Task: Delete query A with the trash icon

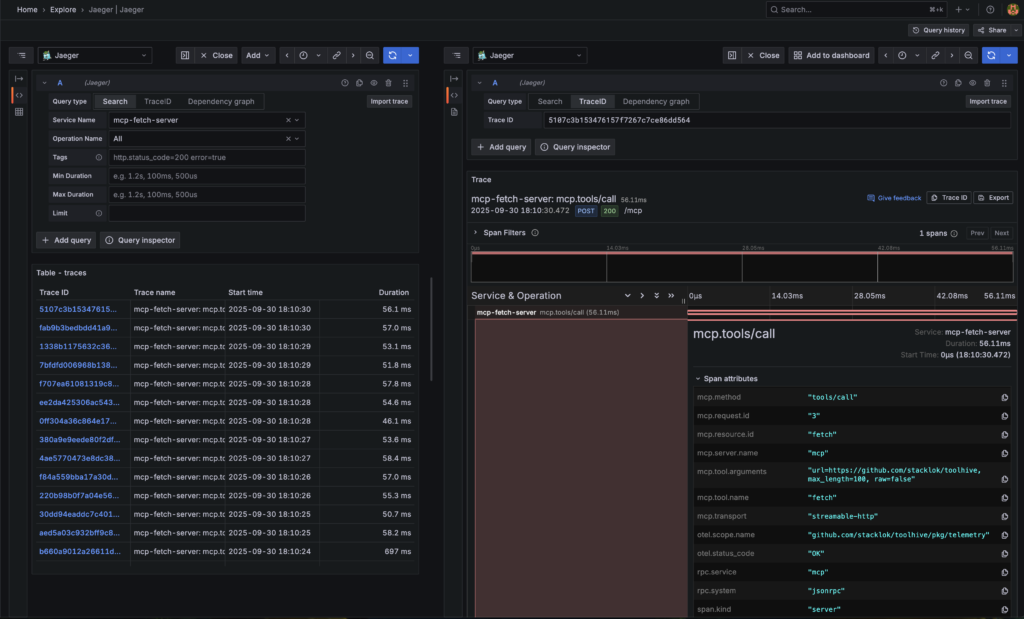Action: [388, 82]
